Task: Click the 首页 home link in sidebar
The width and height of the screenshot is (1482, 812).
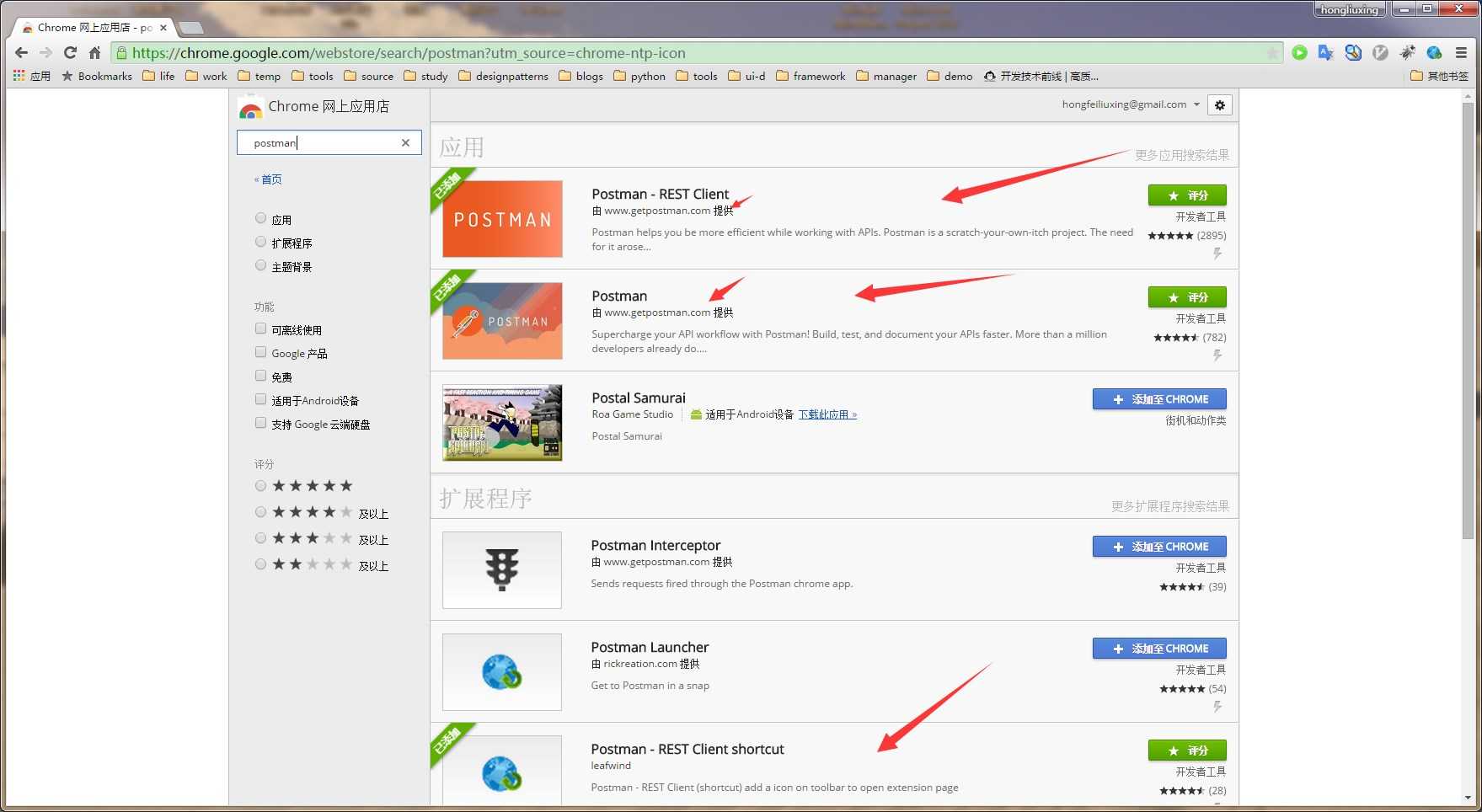Action: click(268, 179)
